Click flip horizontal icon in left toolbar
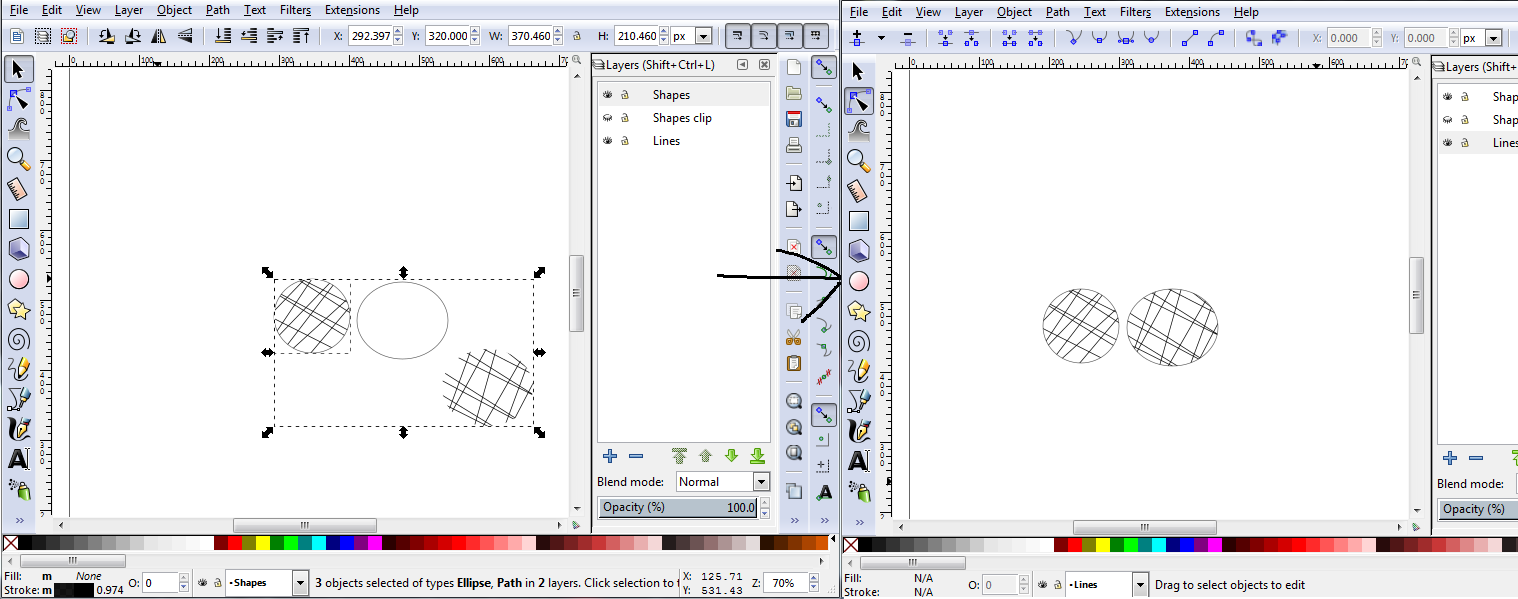1518x599 pixels. point(158,36)
